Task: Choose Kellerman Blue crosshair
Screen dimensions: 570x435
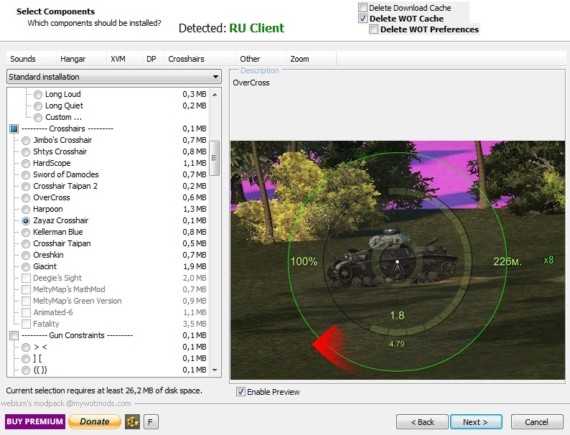Action: 26,232
